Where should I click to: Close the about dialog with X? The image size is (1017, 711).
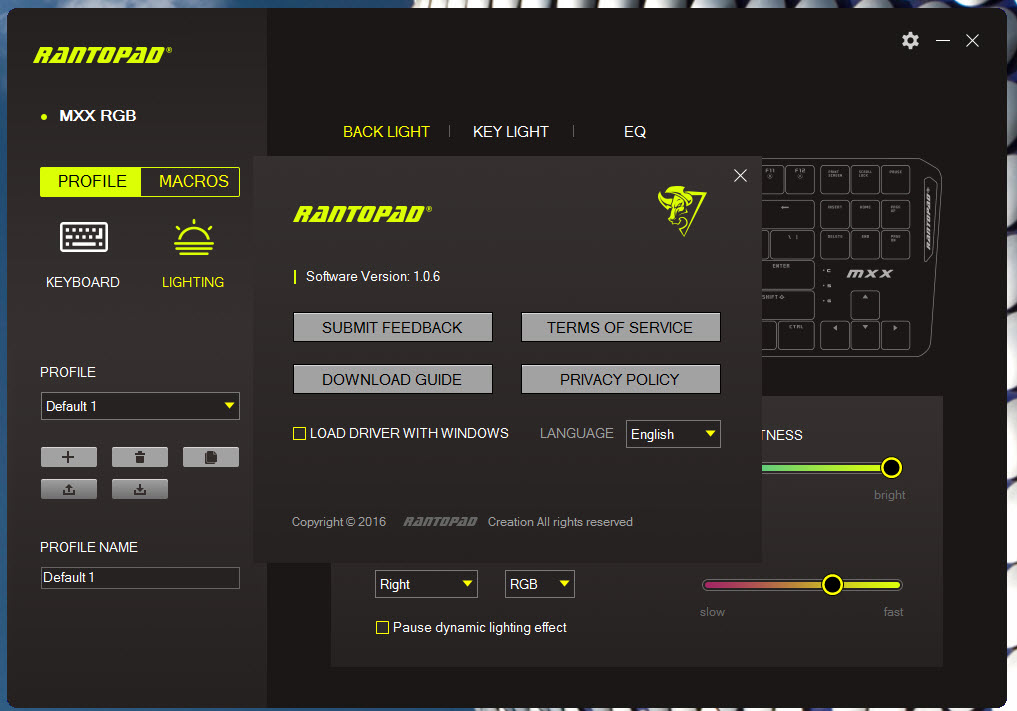point(740,176)
